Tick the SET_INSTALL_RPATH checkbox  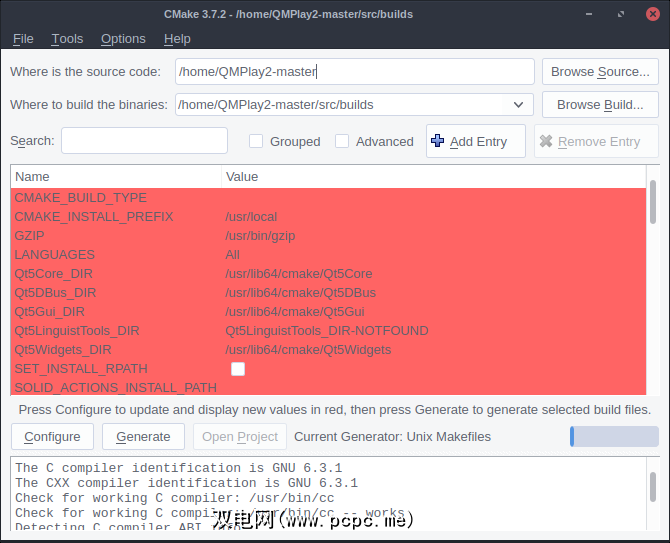coord(238,369)
